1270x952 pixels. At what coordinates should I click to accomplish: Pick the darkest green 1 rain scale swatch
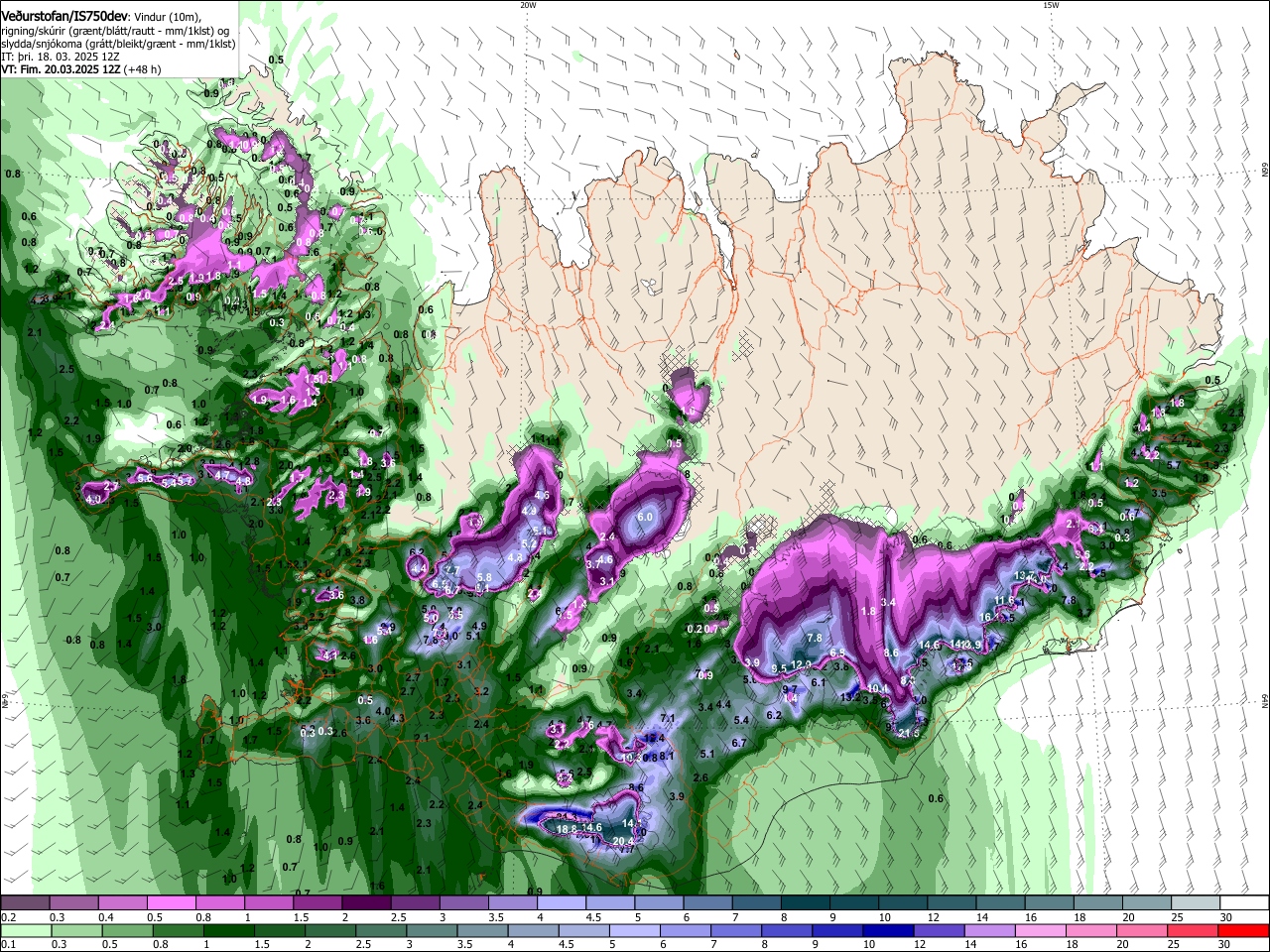228,930
